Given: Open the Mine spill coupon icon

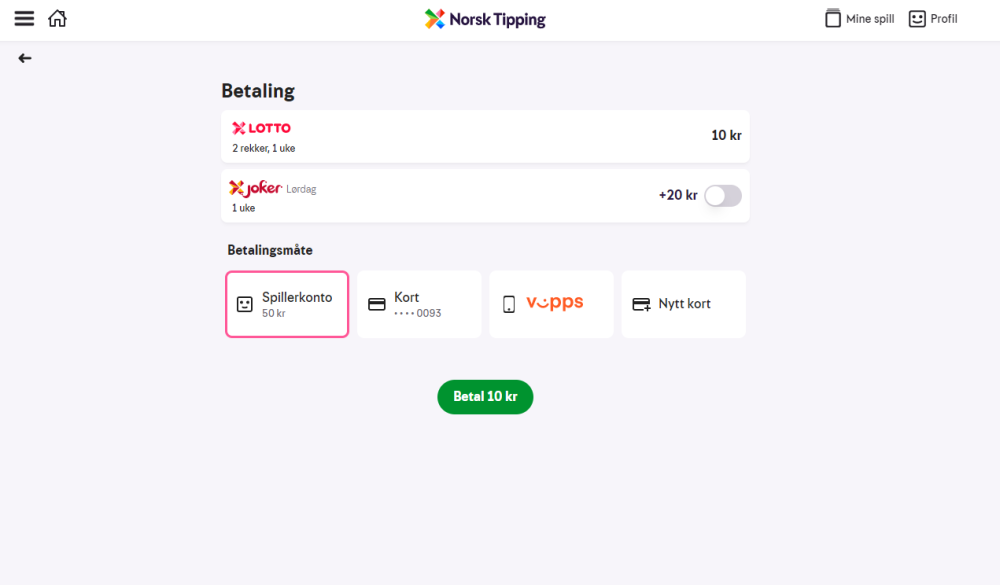Looking at the screenshot, I should click(x=833, y=18).
